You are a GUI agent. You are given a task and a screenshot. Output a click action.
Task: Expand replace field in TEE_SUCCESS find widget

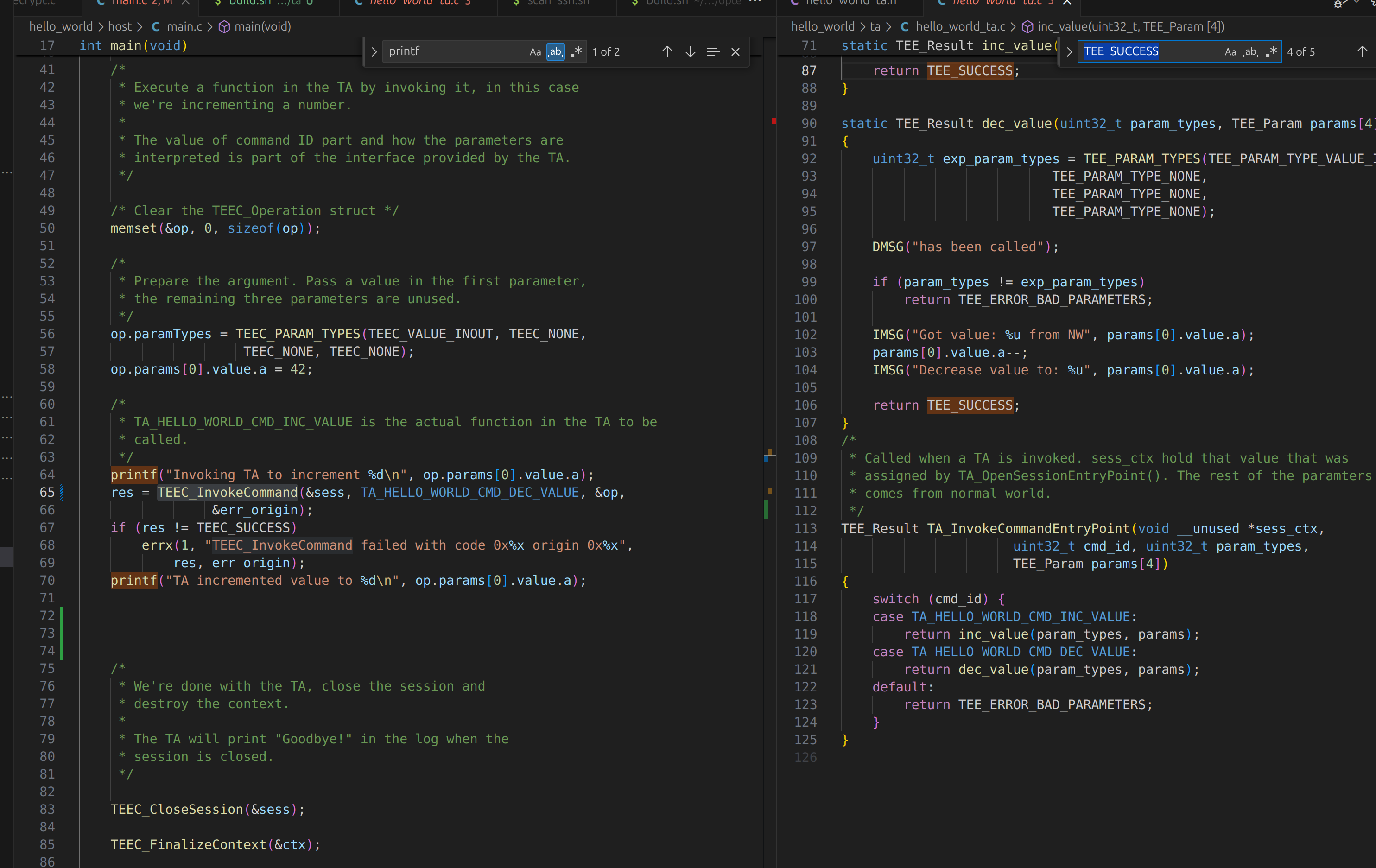click(1069, 51)
